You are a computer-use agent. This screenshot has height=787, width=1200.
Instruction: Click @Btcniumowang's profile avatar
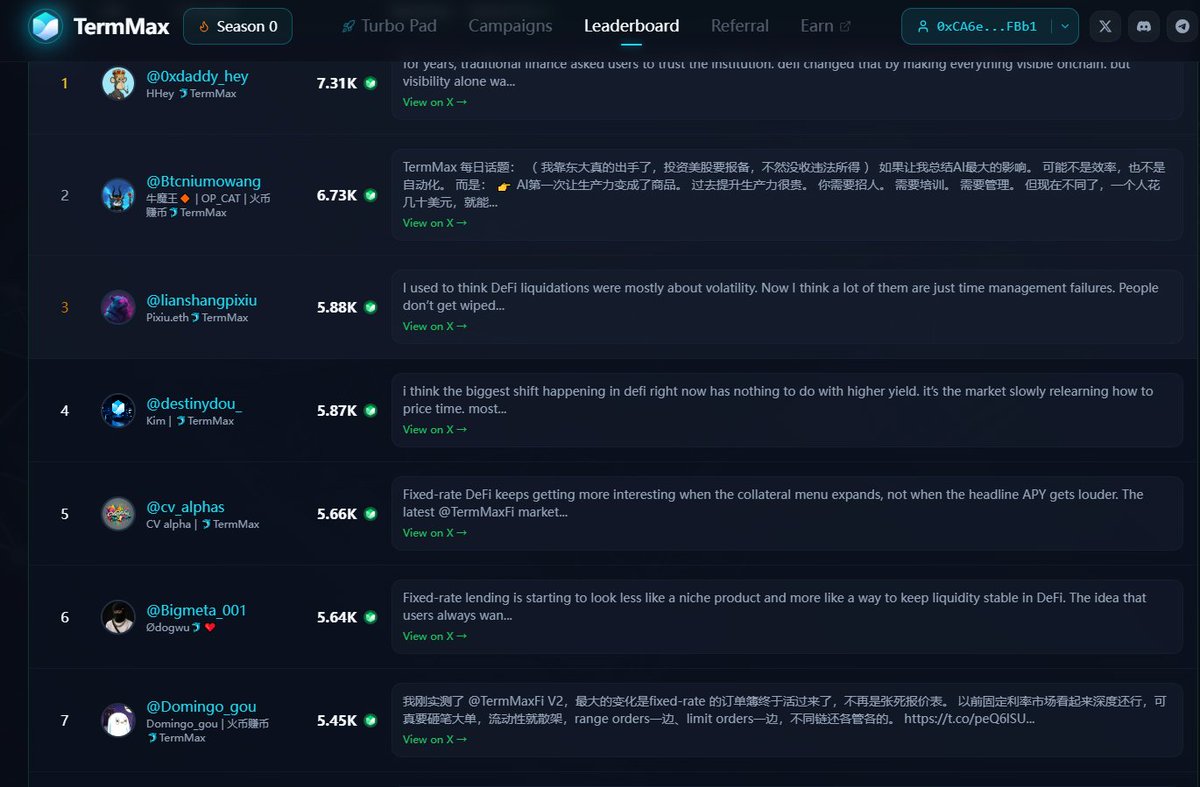coord(118,195)
